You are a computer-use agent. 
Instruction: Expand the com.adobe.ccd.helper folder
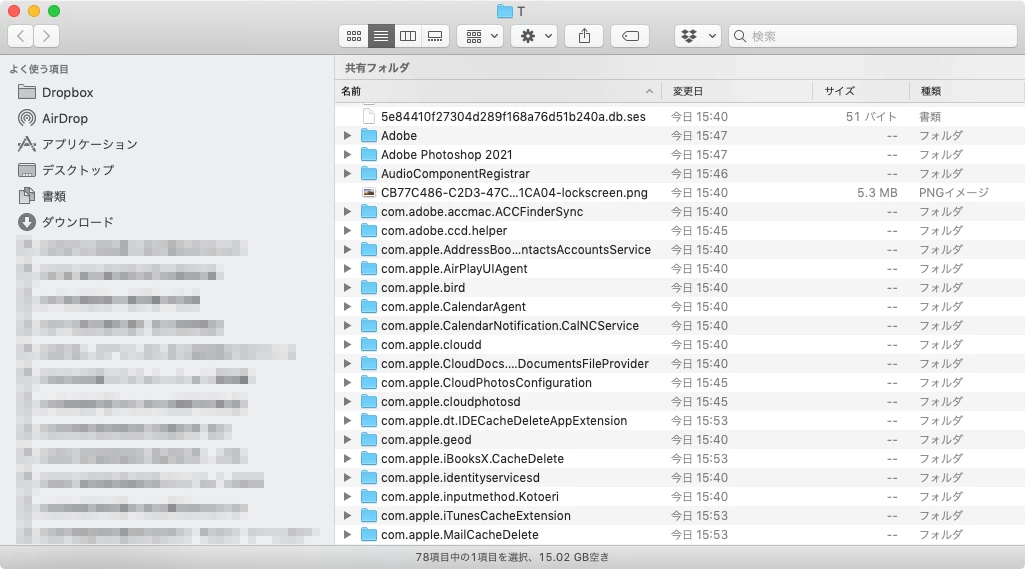point(347,230)
